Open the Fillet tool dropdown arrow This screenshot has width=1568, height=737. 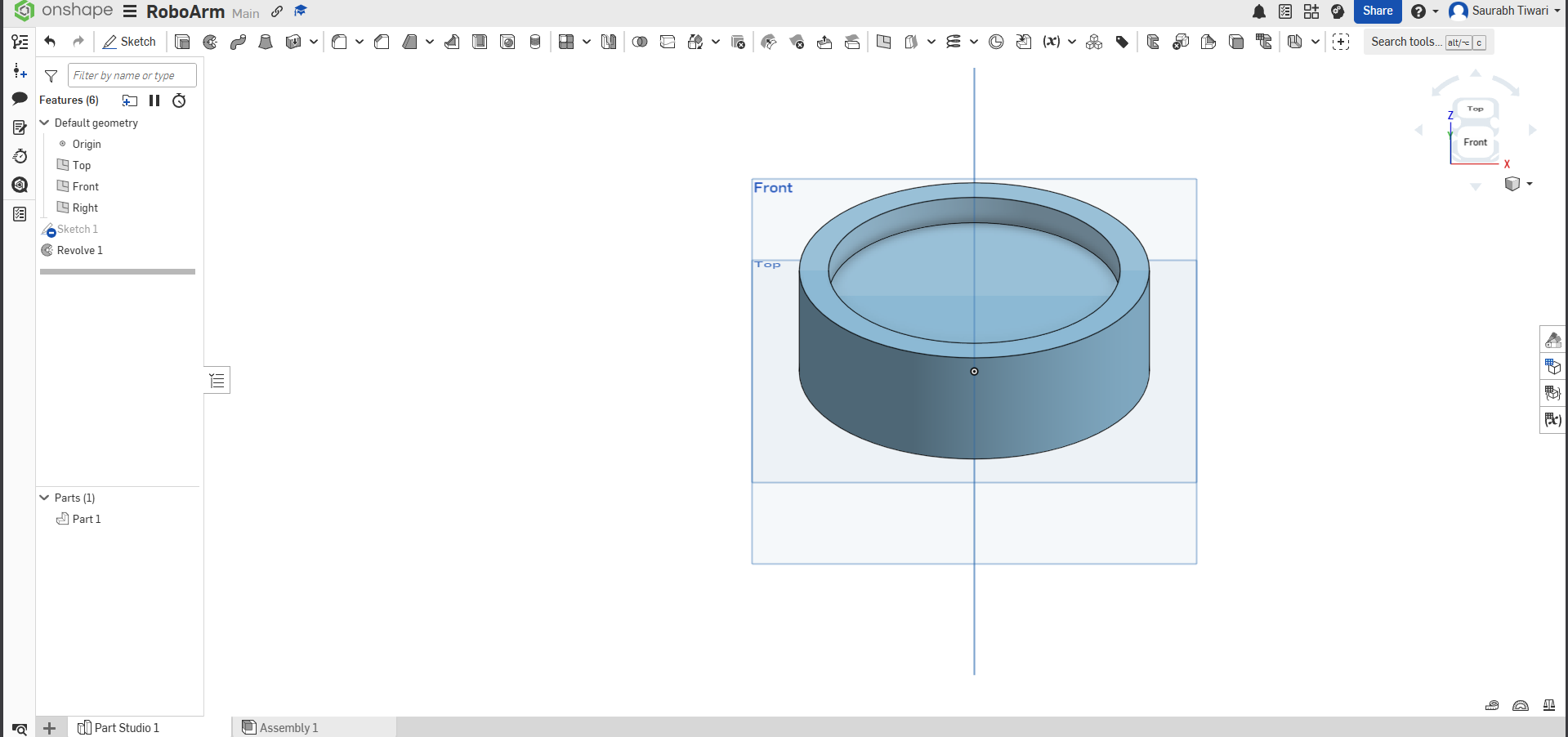coord(360,42)
